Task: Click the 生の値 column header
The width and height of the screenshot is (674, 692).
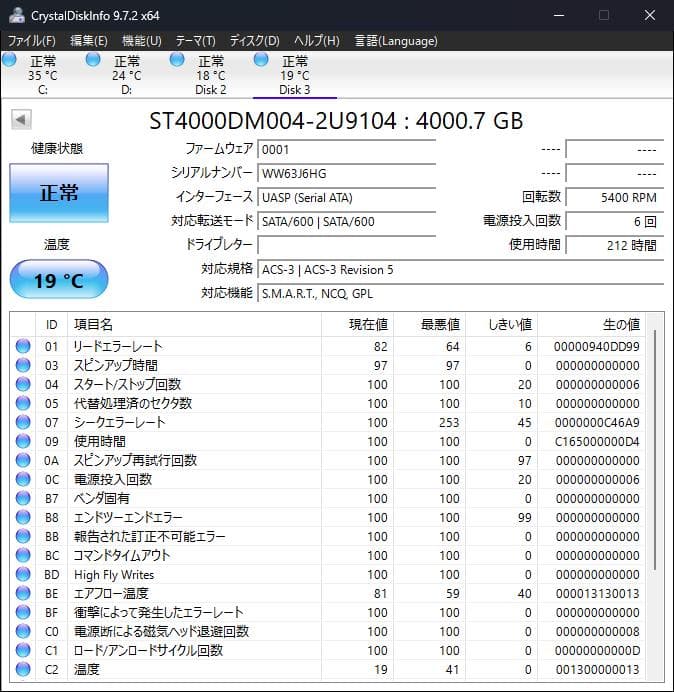Action: (x=619, y=324)
